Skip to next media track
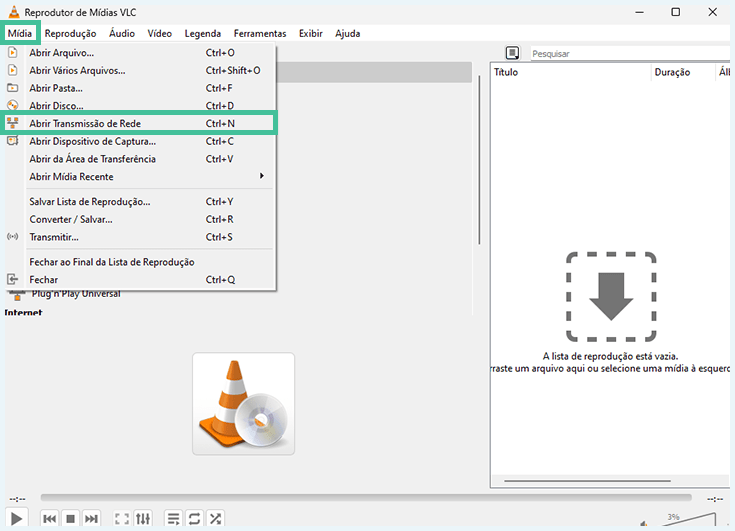735x531 pixels. (x=91, y=518)
